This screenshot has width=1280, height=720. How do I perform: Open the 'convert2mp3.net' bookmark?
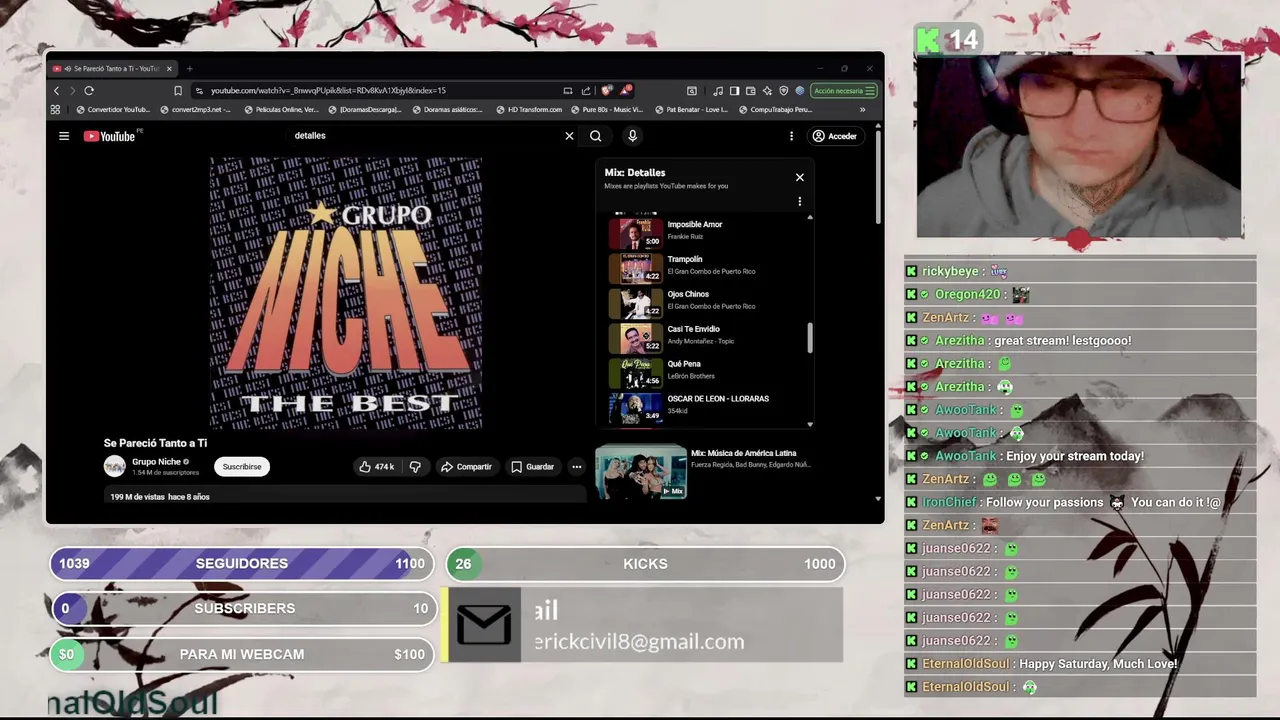click(196, 110)
